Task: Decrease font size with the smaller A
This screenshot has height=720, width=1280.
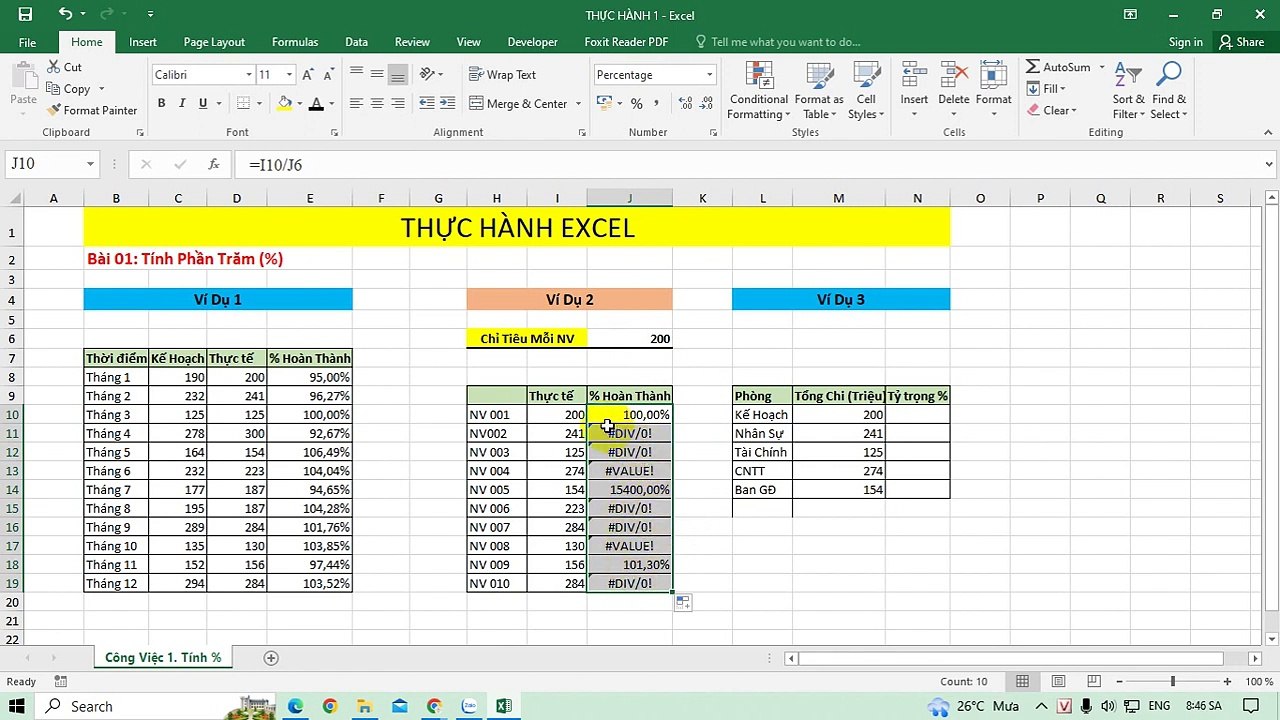Action: click(329, 75)
